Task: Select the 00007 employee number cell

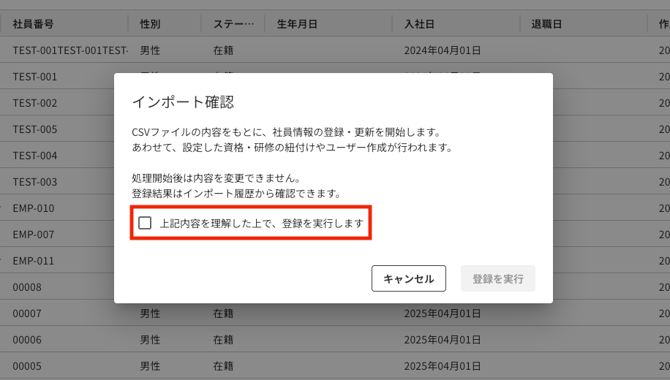Action: click(27, 313)
